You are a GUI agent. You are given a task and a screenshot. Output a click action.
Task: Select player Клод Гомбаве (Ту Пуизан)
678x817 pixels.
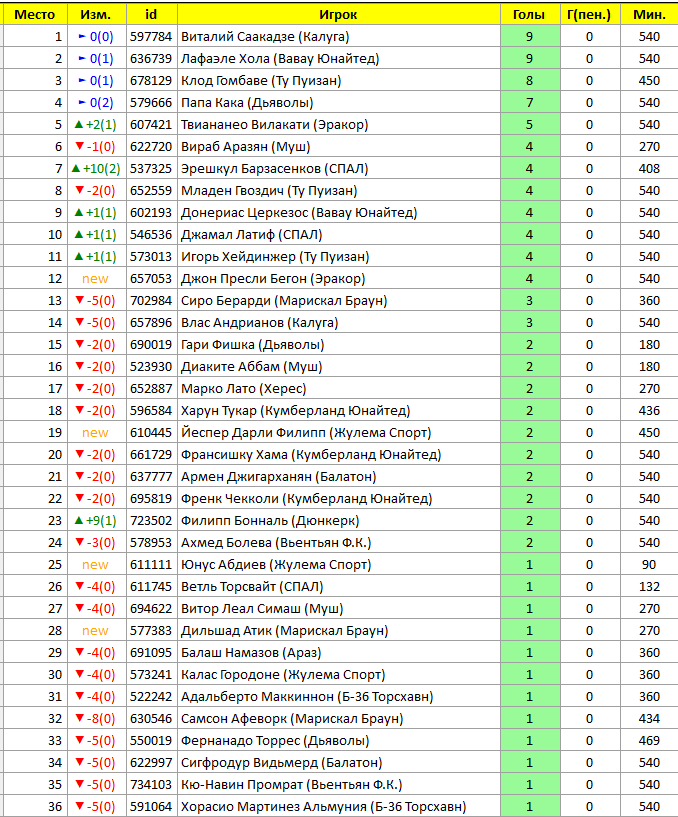(261, 81)
